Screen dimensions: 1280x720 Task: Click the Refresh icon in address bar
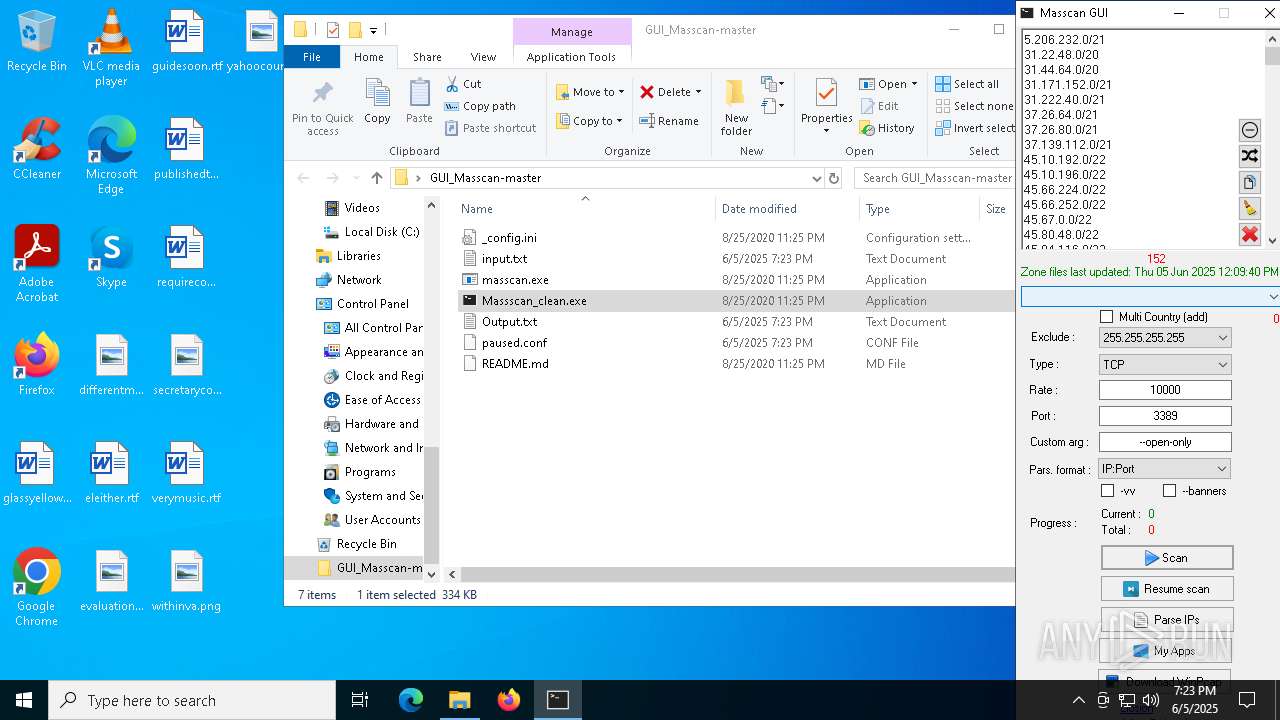click(834, 178)
